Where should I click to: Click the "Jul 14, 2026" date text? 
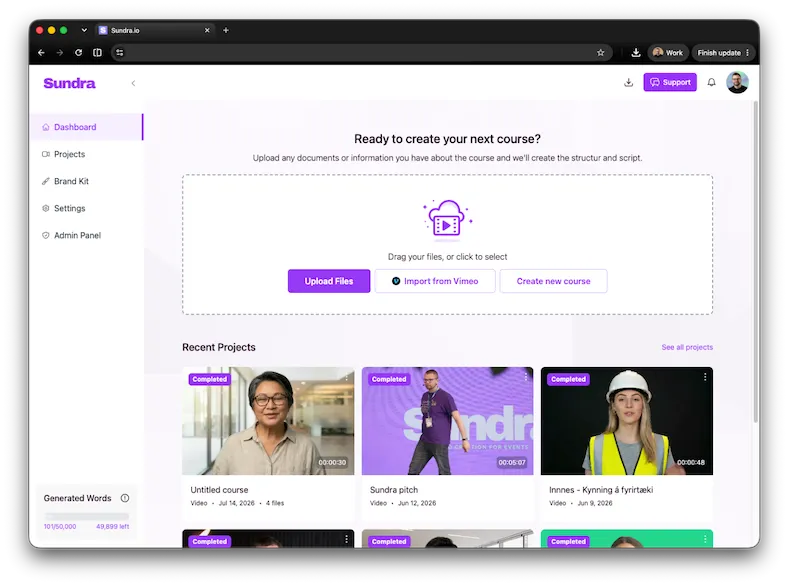tap(236, 503)
